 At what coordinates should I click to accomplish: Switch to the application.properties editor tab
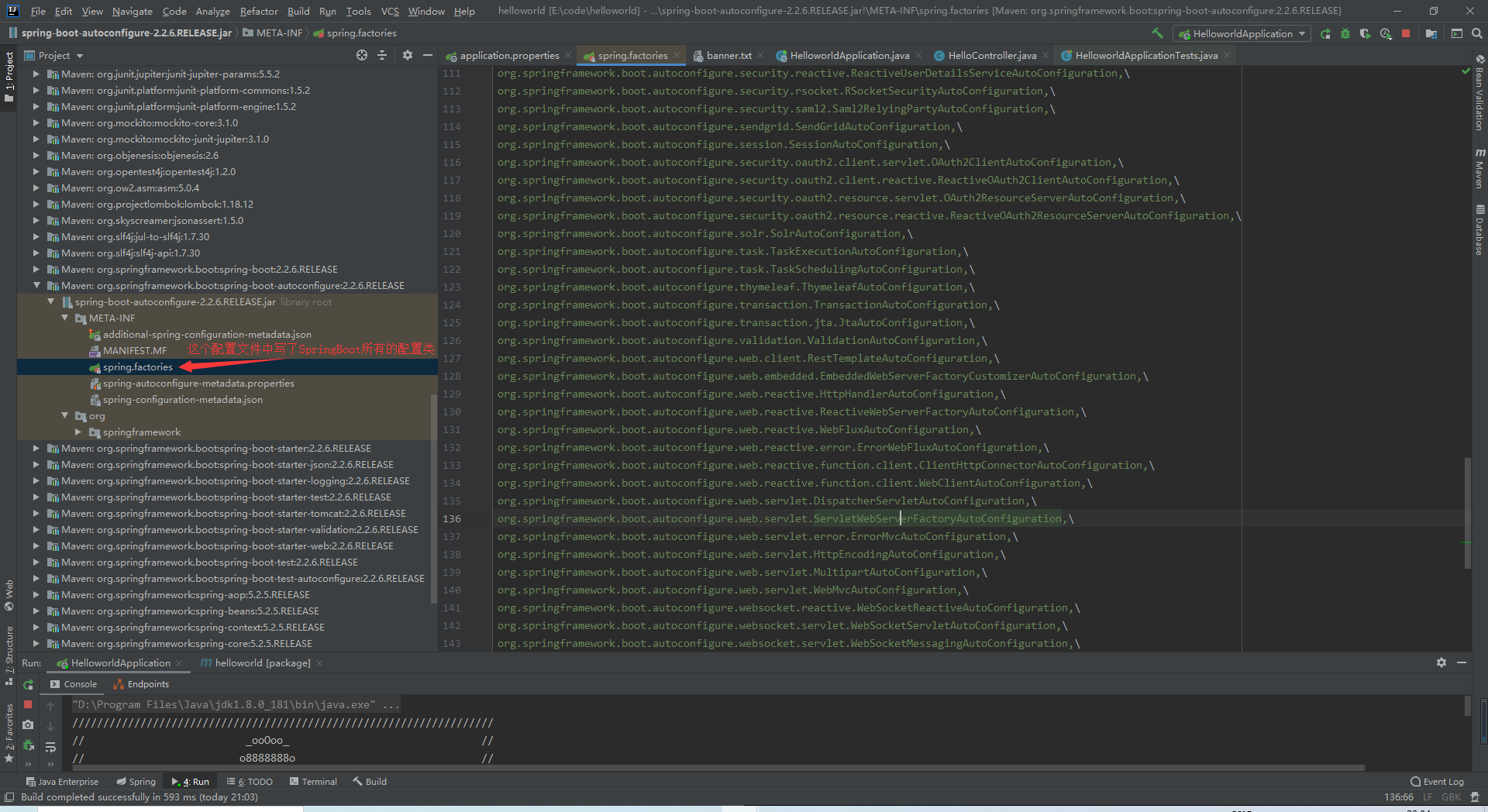(509, 55)
